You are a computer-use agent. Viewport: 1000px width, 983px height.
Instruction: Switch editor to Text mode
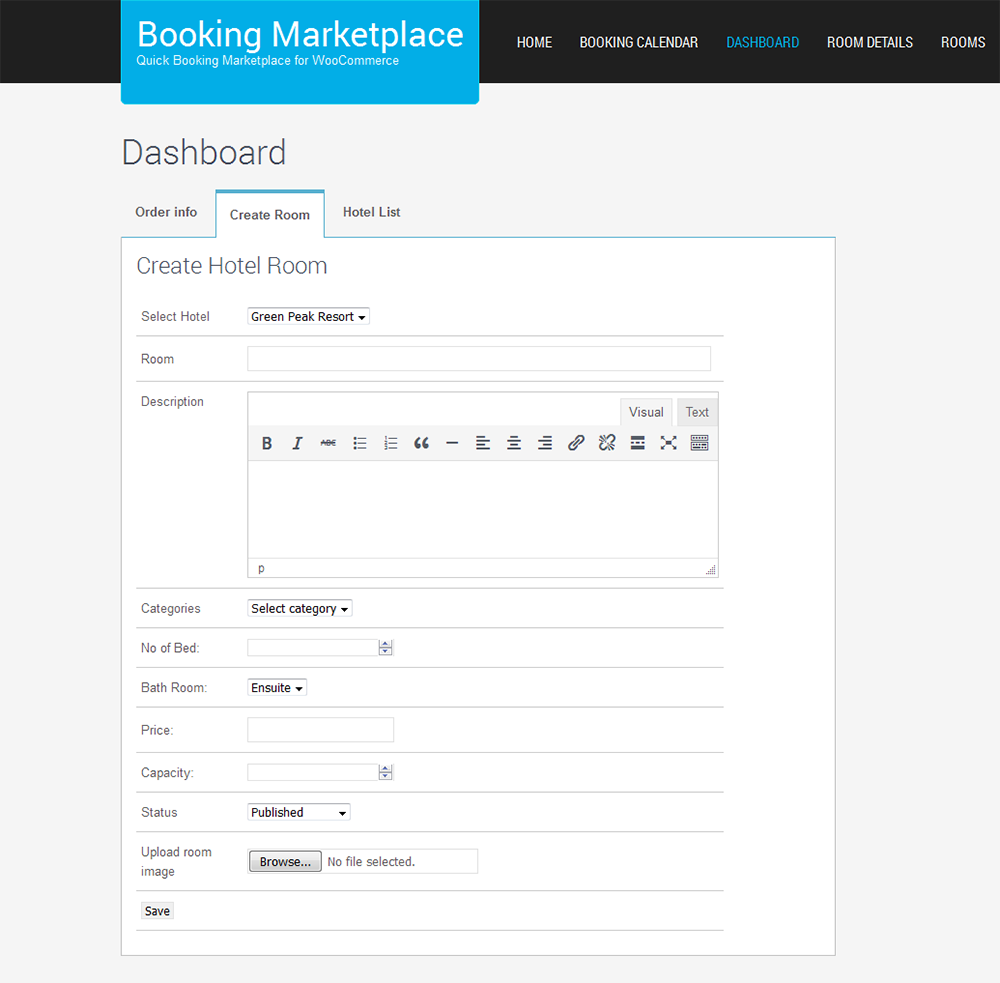pos(697,412)
